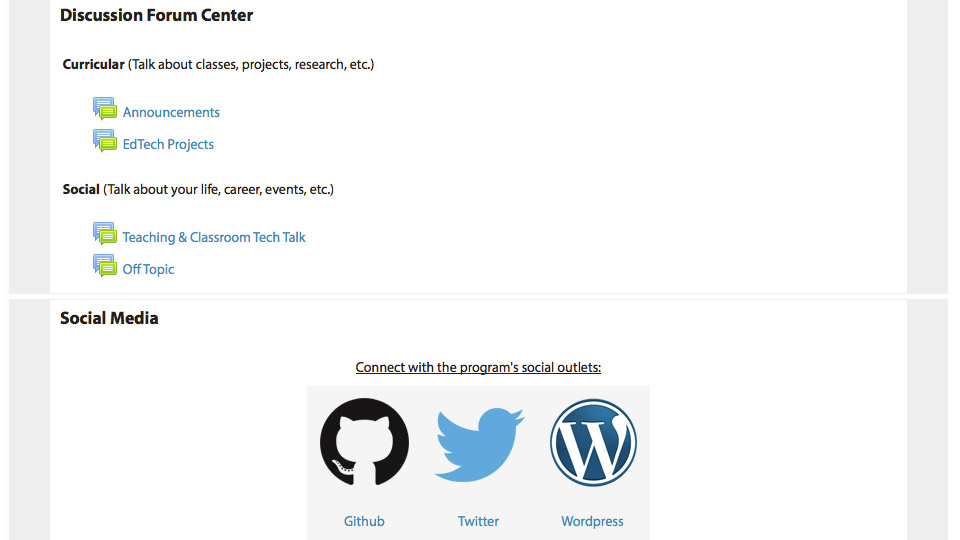Screen dimensions: 960x540
Task: Click the Off Topic forum bubble icon
Action: (x=105, y=265)
